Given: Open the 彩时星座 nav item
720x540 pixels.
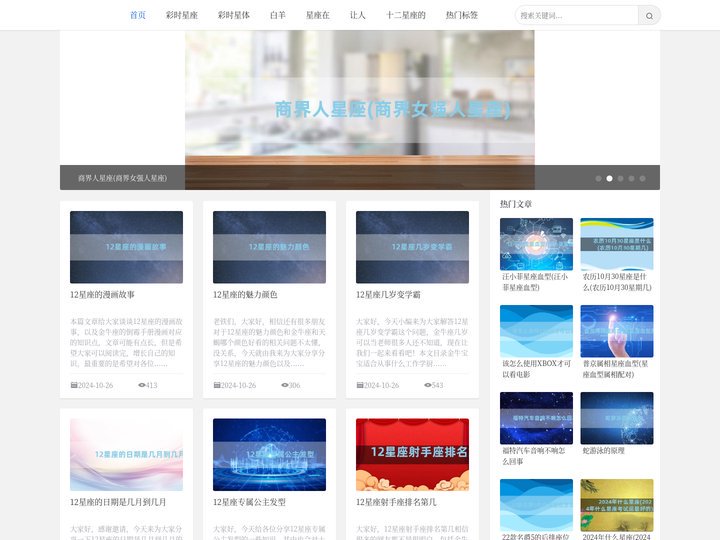Looking at the screenshot, I should (x=182, y=15).
